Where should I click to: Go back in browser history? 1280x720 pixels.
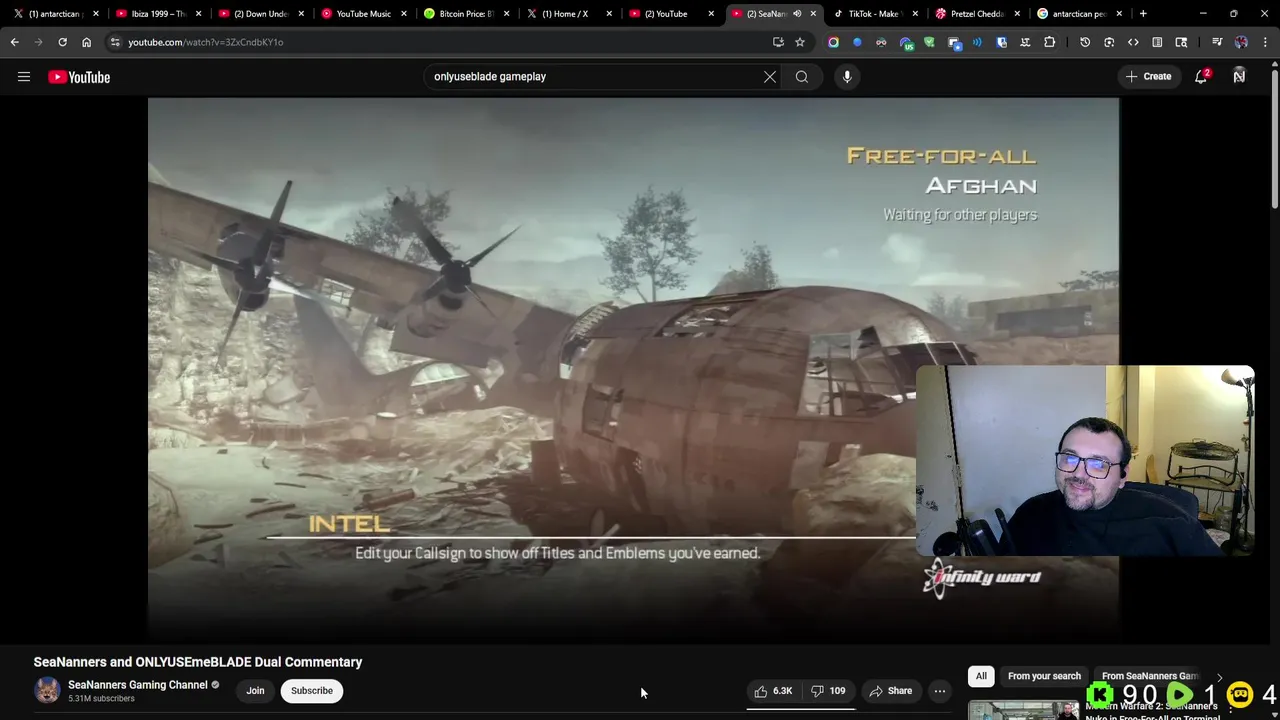15,42
